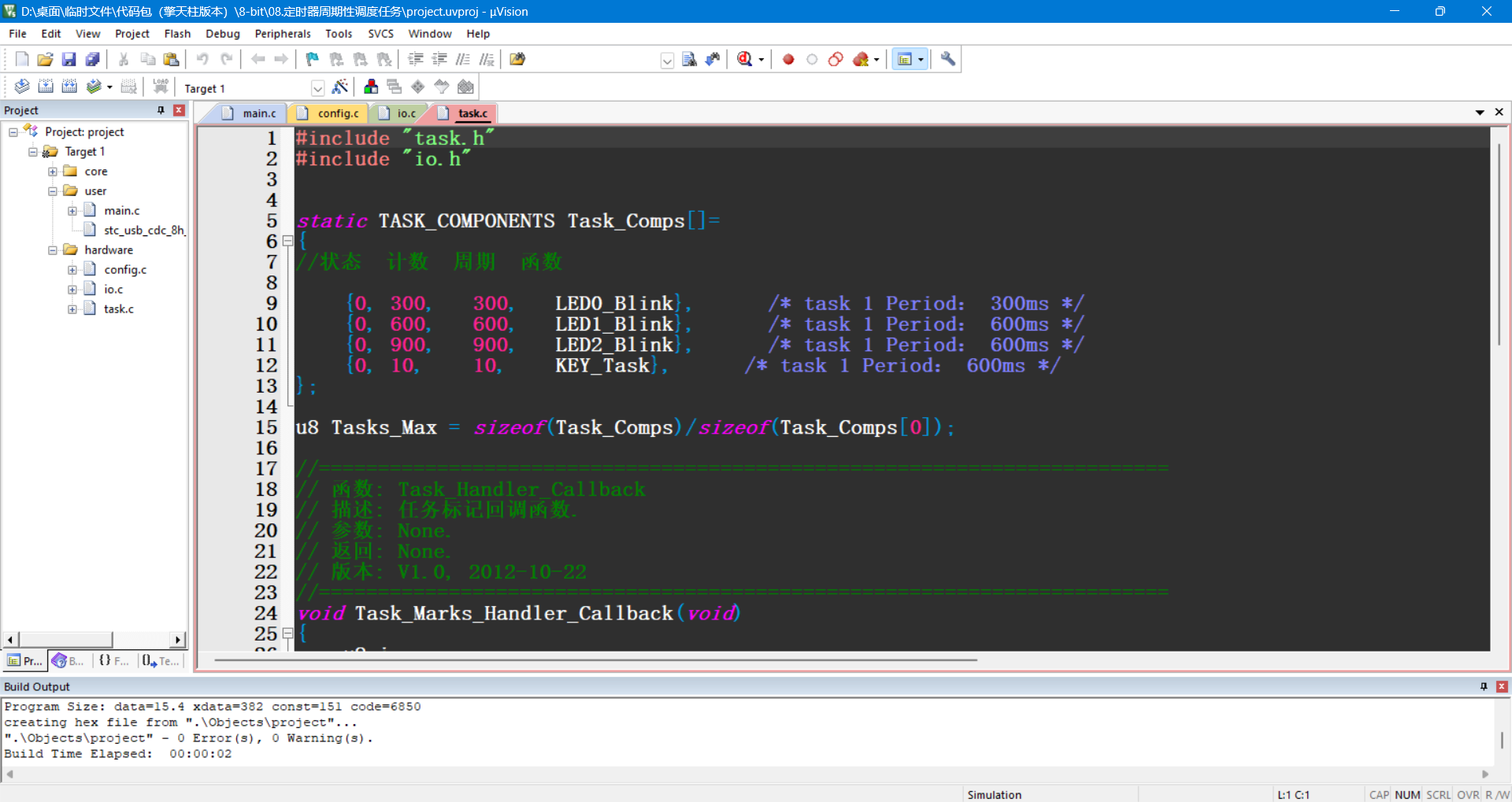This screenshot has width=1512, height=802.
Task: Select io.c in the project tree
Action: tap(113, 290)
